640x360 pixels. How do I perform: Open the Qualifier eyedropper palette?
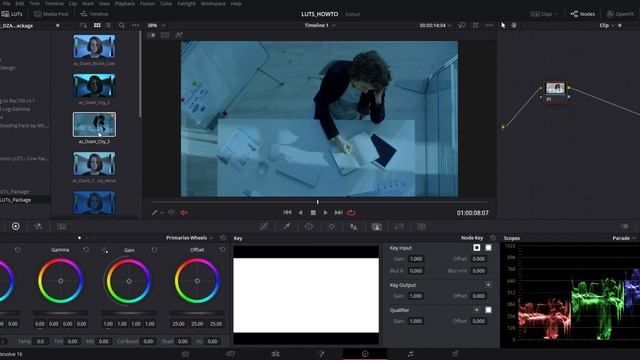click(x=287, y=227)
